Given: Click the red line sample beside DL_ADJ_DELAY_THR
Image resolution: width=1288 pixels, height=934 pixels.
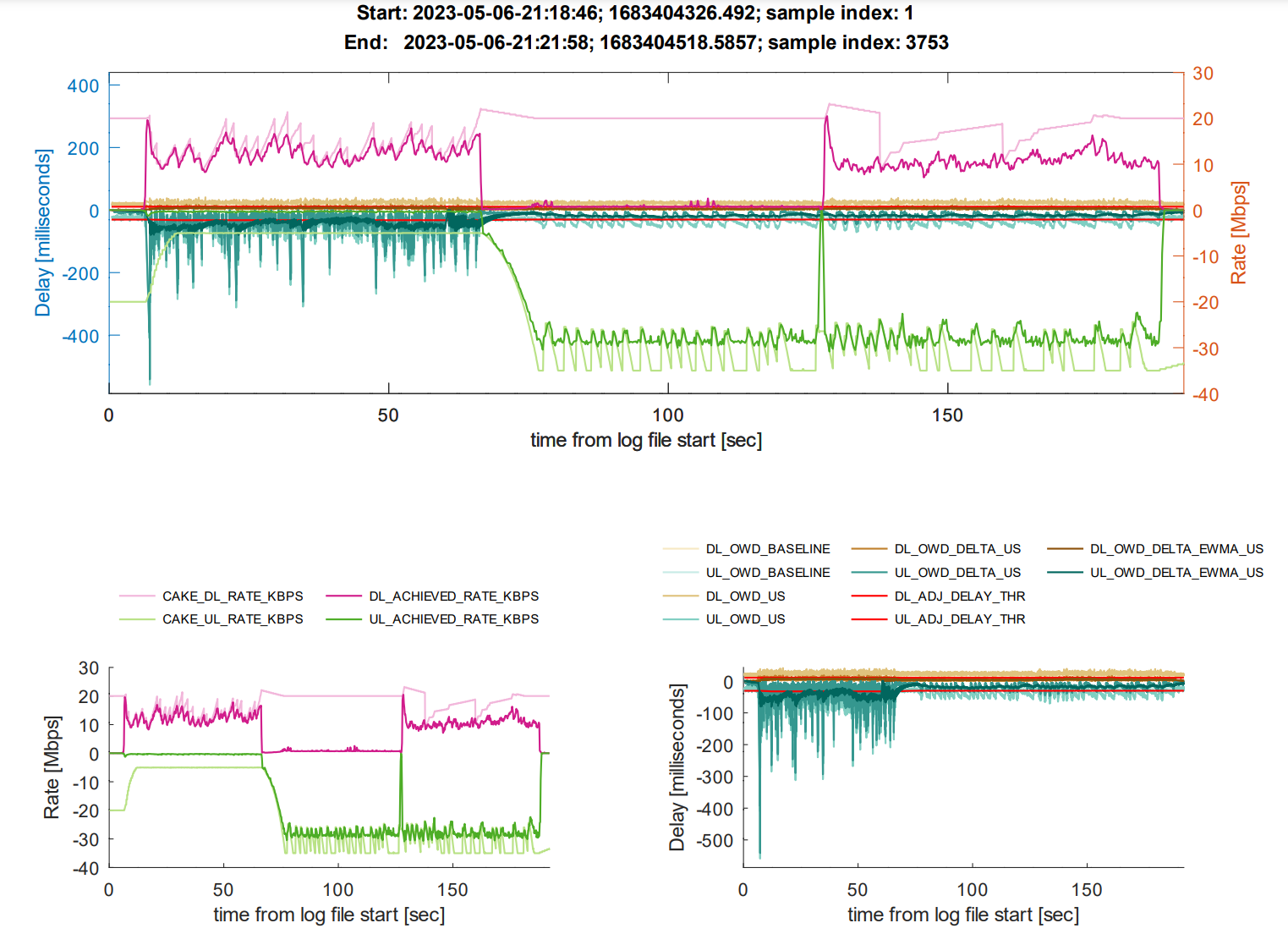Looking at the screenshot, I should point(869,596).
